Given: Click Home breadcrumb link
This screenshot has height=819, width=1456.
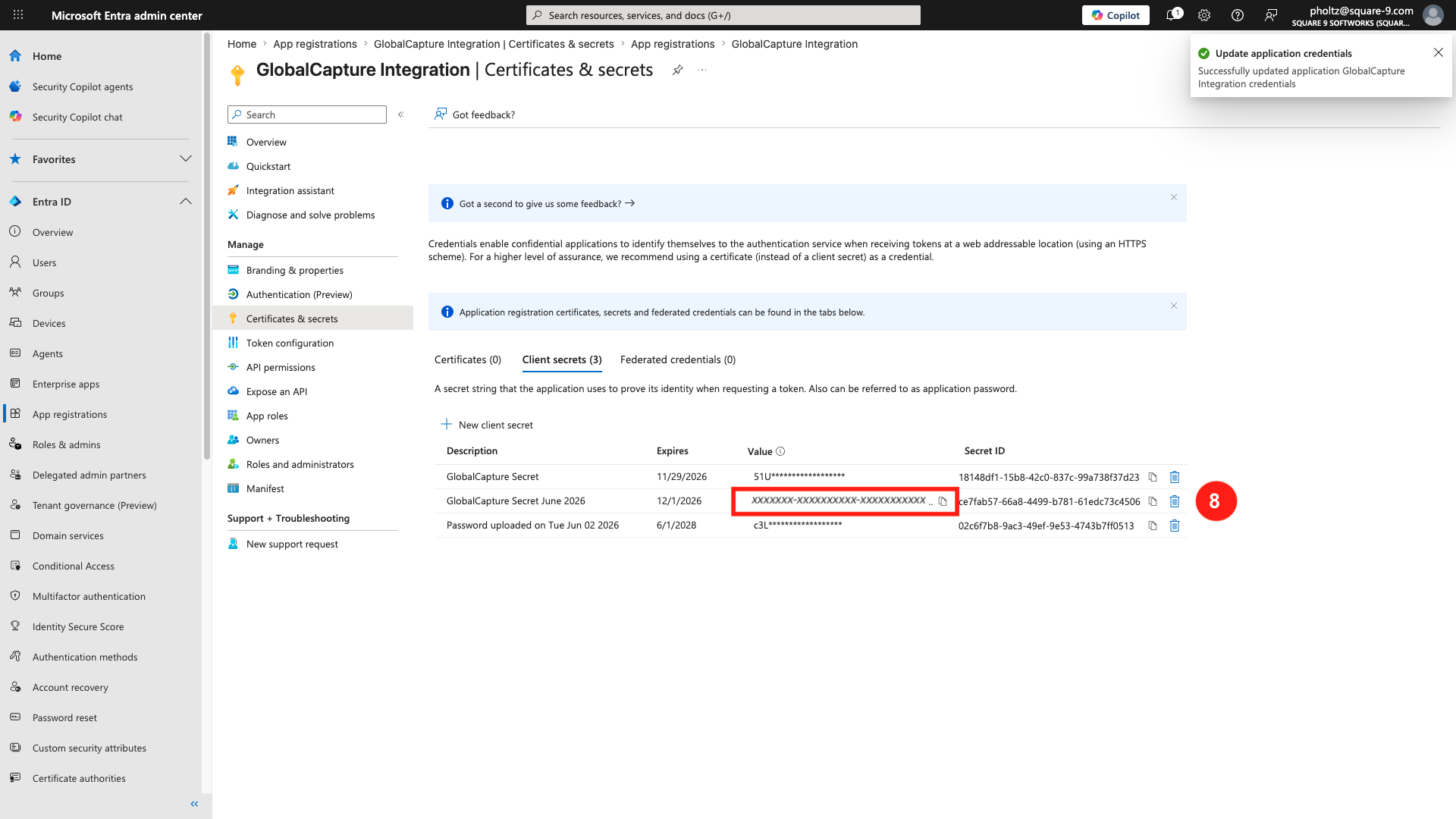Looking at the screenshot, I should point(242,44).
